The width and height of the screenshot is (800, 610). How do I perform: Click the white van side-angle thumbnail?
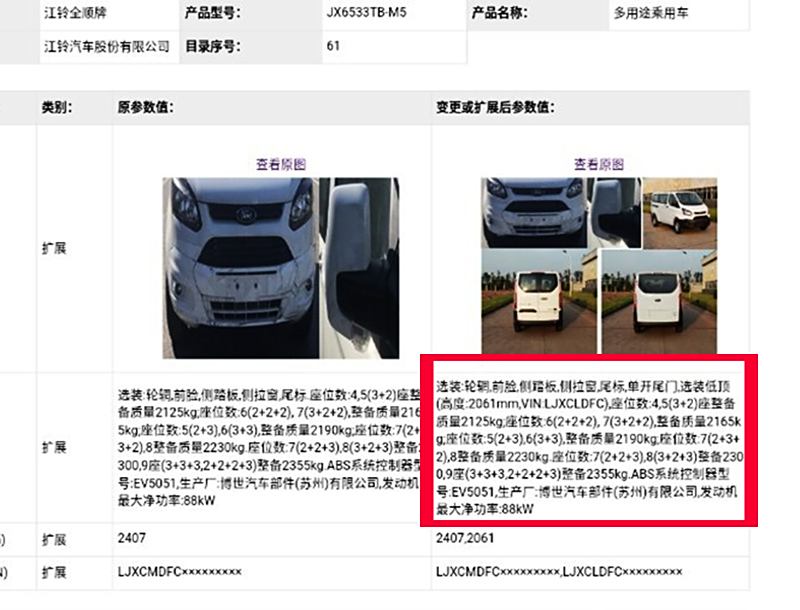[680, 213]
